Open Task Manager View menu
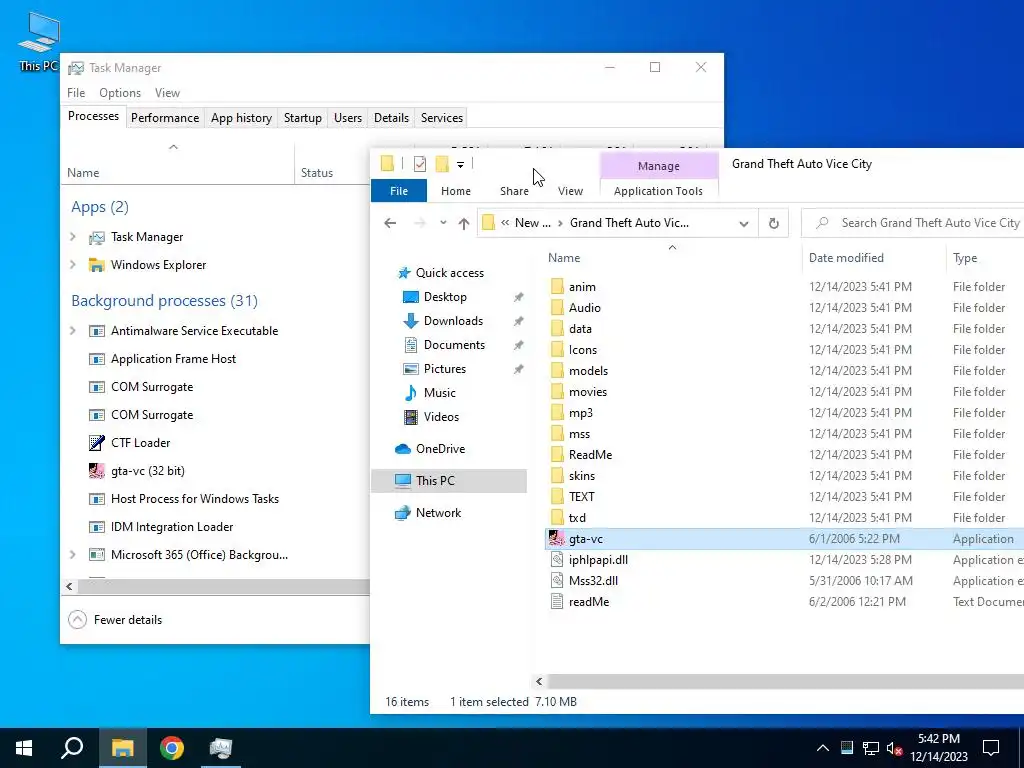Screen dimensions: 1024x768 [x=167, y=93]
